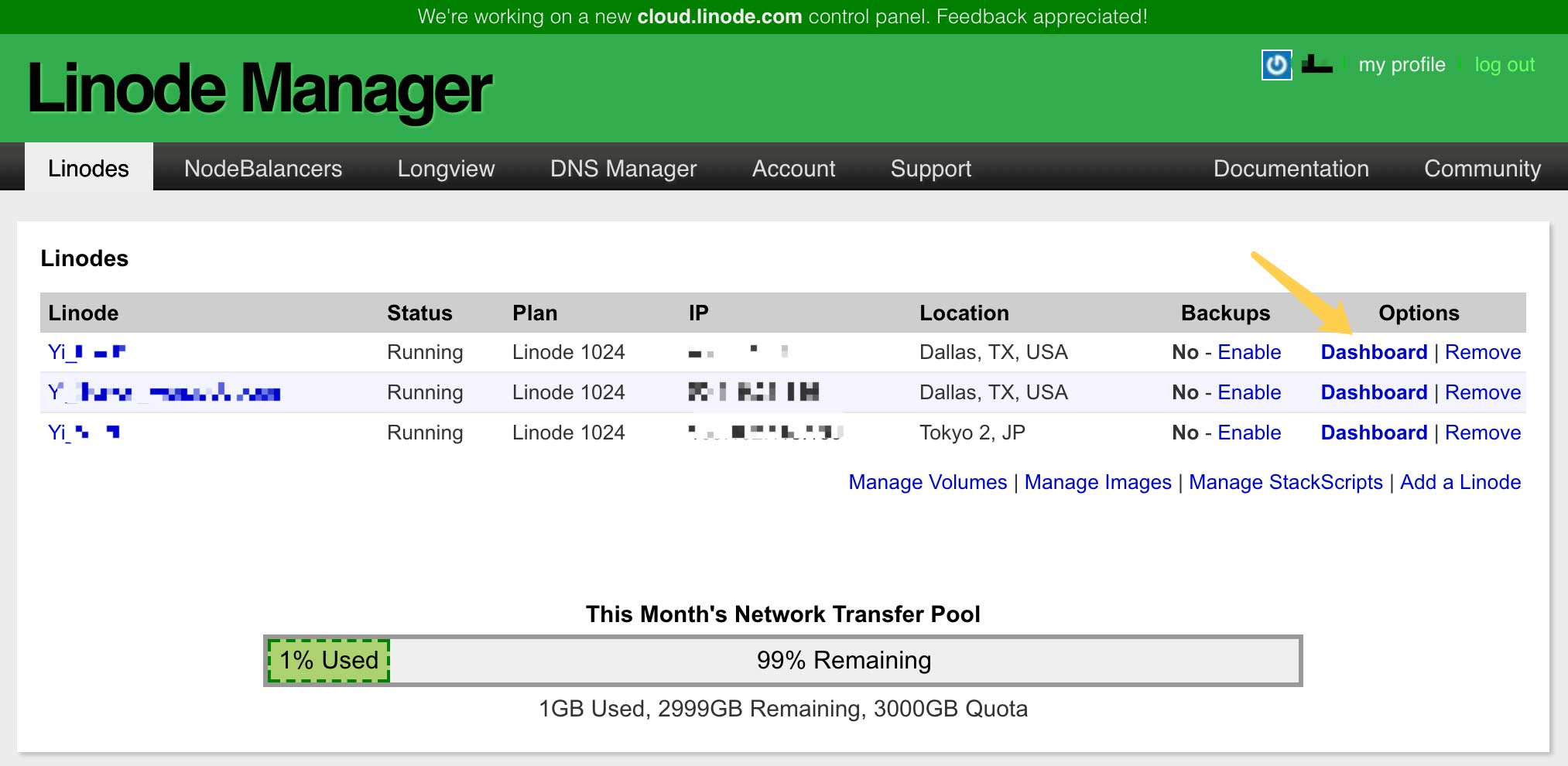The height and width of the screenshot is (766, 1568).
Task: Click the 1% Used transfer bar segment
Action: point(328,660)
